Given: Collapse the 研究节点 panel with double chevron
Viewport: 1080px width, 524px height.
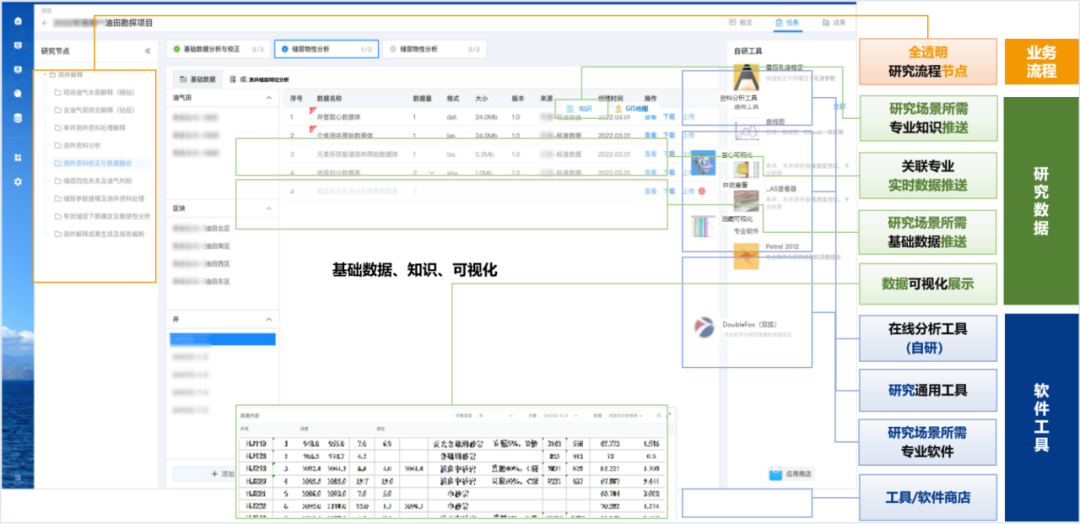Looking at the screenshot, I should tap(148, 50).
